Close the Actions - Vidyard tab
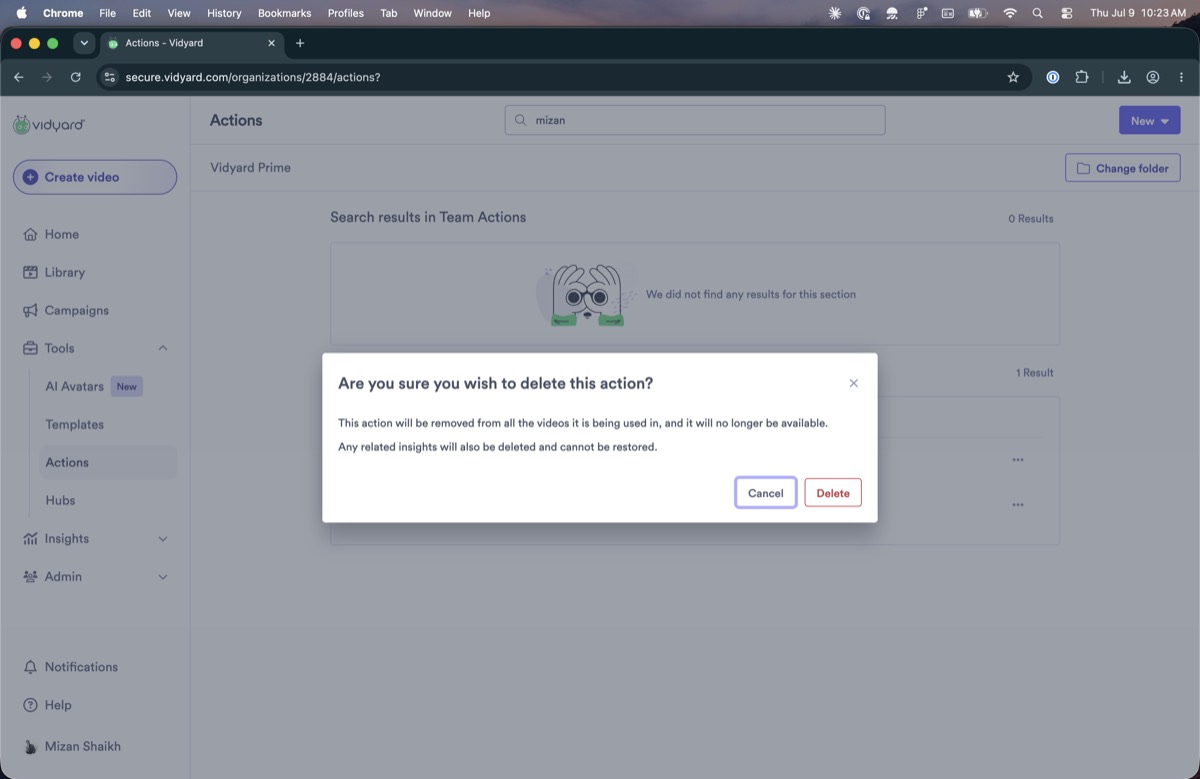This screenshot has width=1200, height=779. tap(271, 43)
